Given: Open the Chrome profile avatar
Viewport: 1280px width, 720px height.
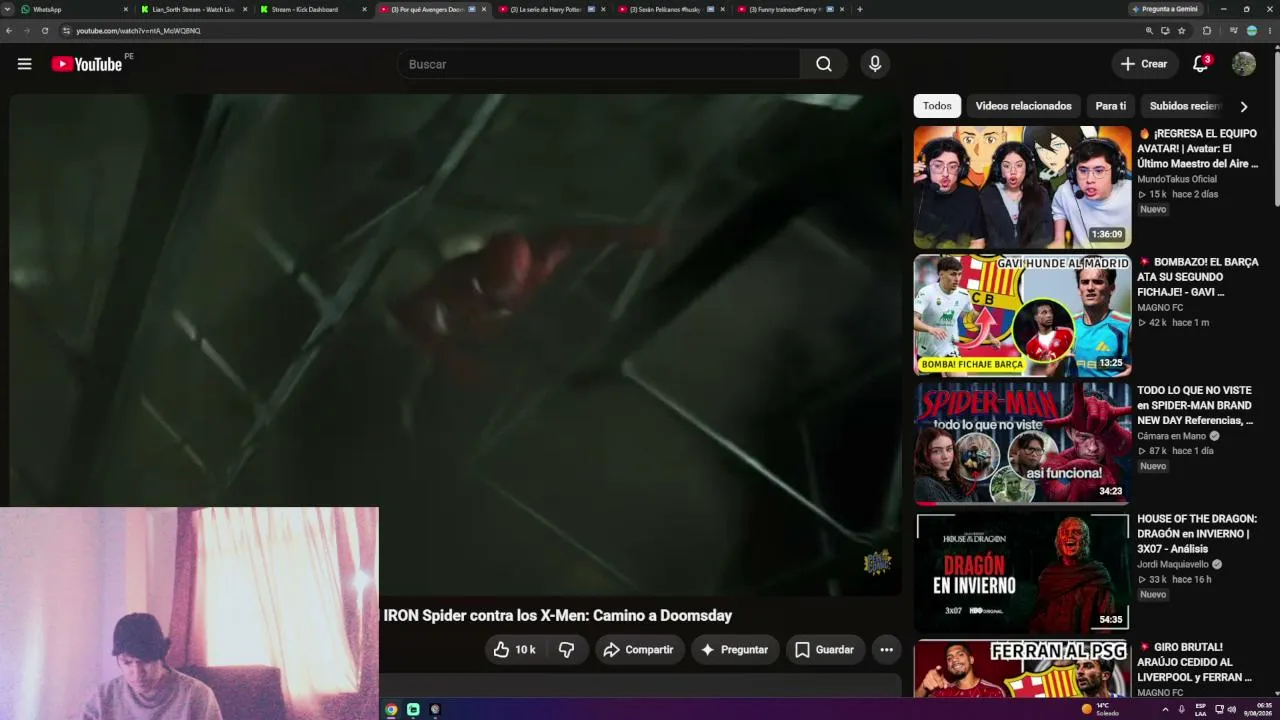Looking at the screenshot, I should tap(1252, 31).
